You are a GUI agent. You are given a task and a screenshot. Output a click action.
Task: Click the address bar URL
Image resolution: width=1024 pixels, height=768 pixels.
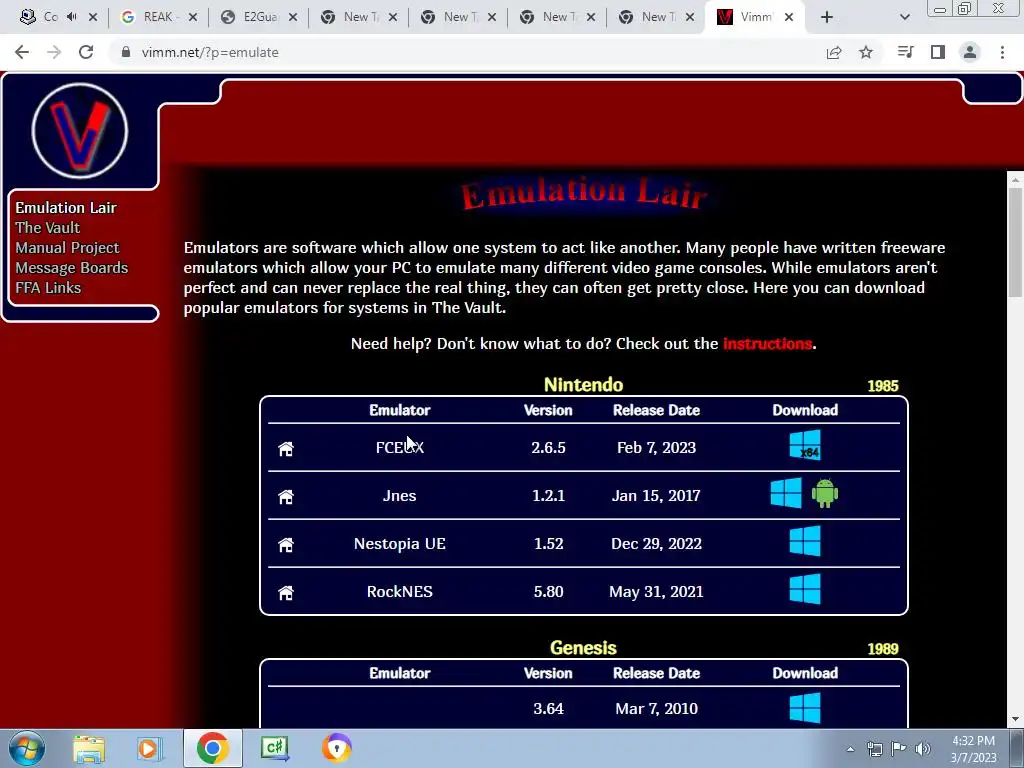pyautogui.click(x=210, y=52)
